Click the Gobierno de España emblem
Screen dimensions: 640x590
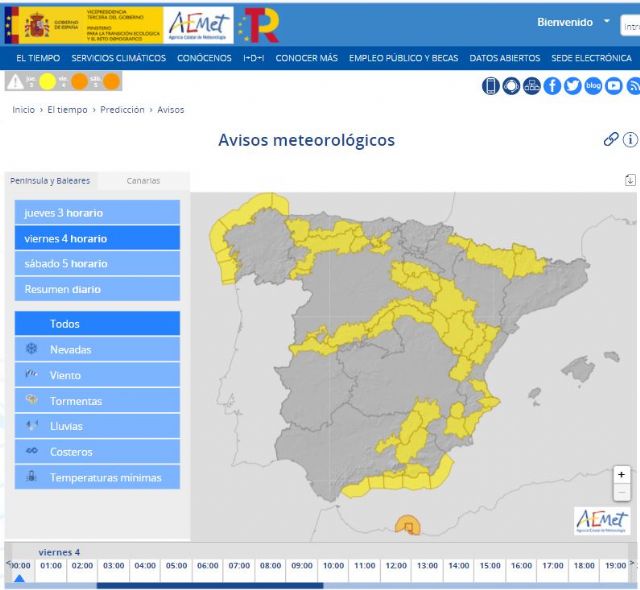pos(36,25)
